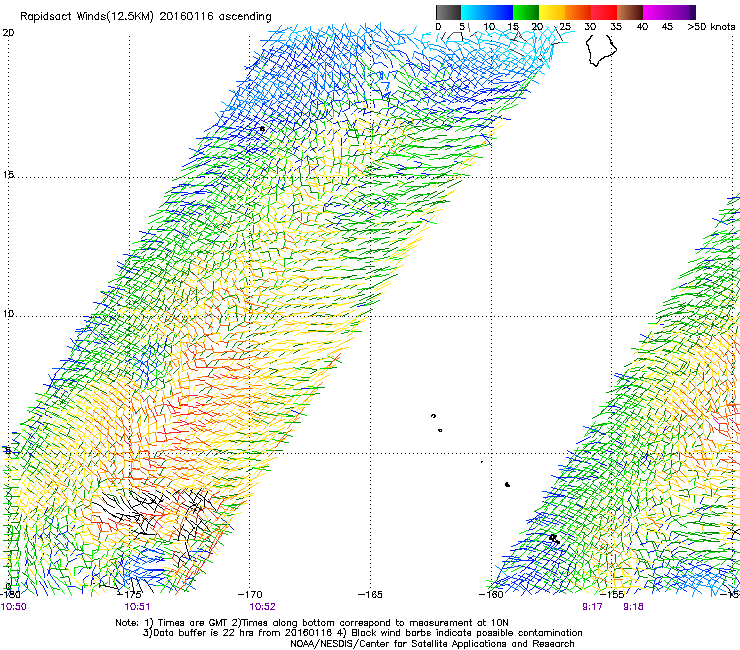Click the longitude label "-165"
The image size is (740, 650).
(x=370, y=594)
